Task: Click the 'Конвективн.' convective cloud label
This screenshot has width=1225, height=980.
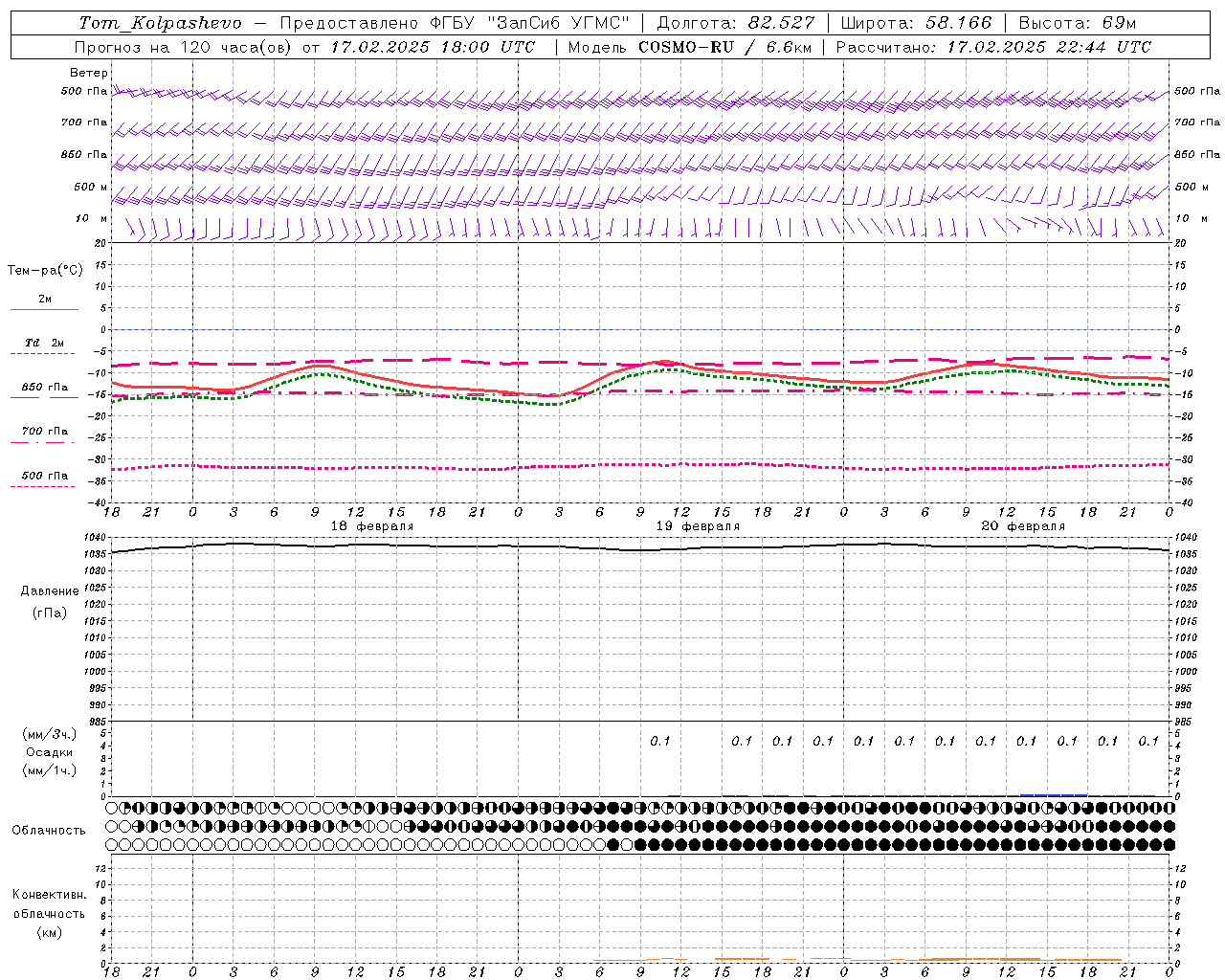Action: click(x=49, y=895)
